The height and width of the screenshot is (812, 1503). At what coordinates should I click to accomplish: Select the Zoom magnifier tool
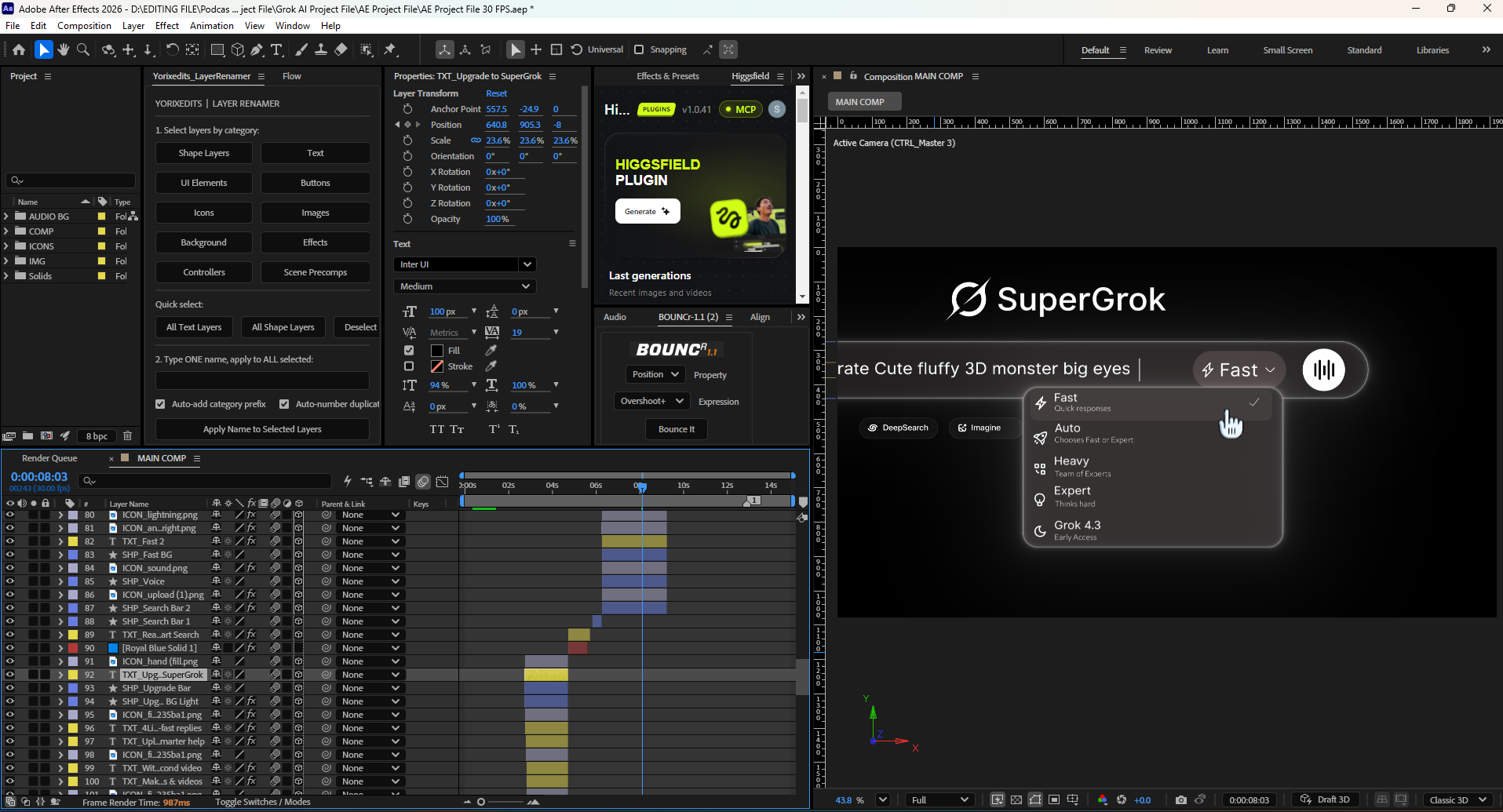pyautogui.click(x=82, y=49)
